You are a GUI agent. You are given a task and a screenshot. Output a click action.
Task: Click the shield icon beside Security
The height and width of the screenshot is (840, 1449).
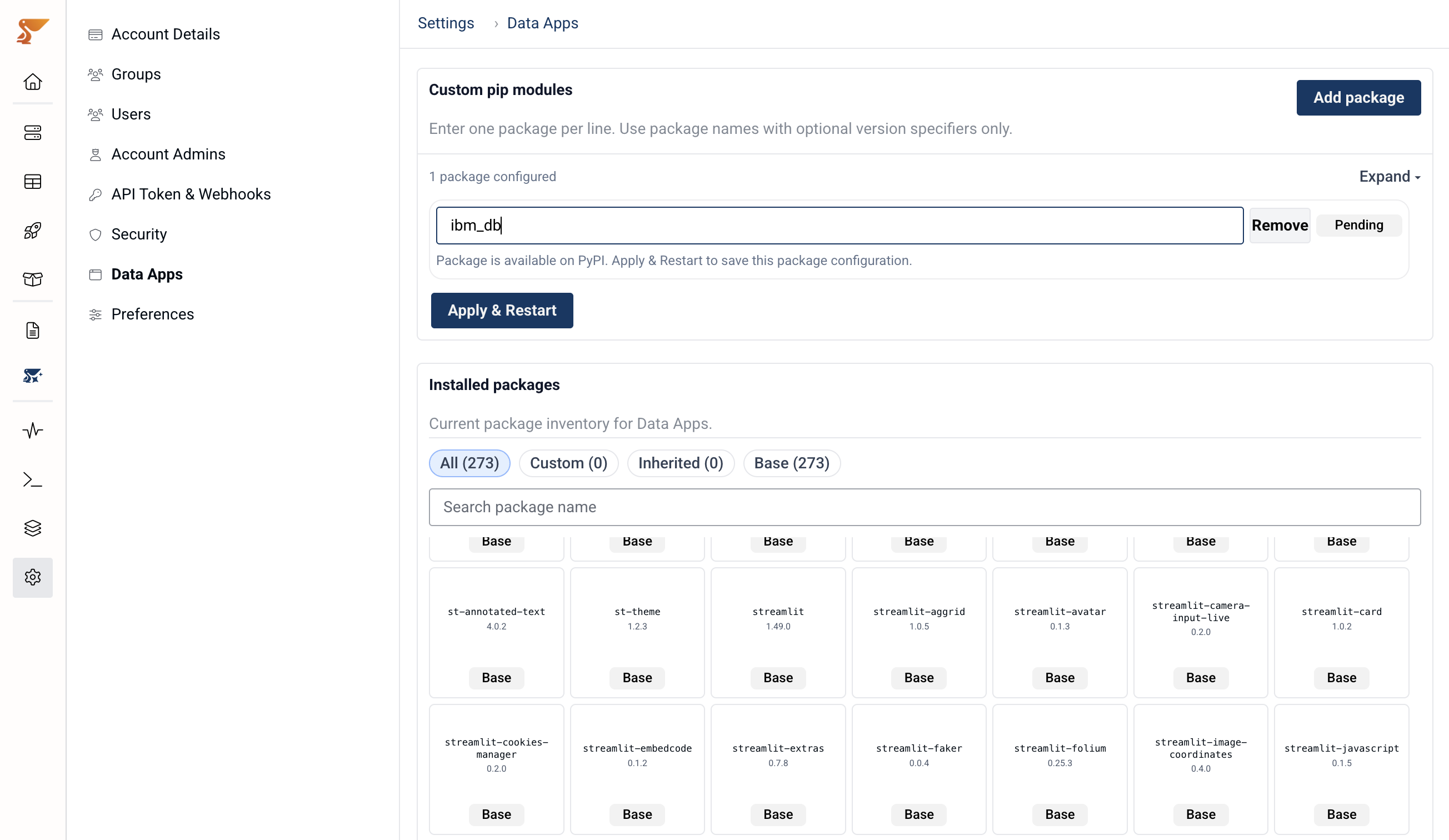[x=96, y=234]
